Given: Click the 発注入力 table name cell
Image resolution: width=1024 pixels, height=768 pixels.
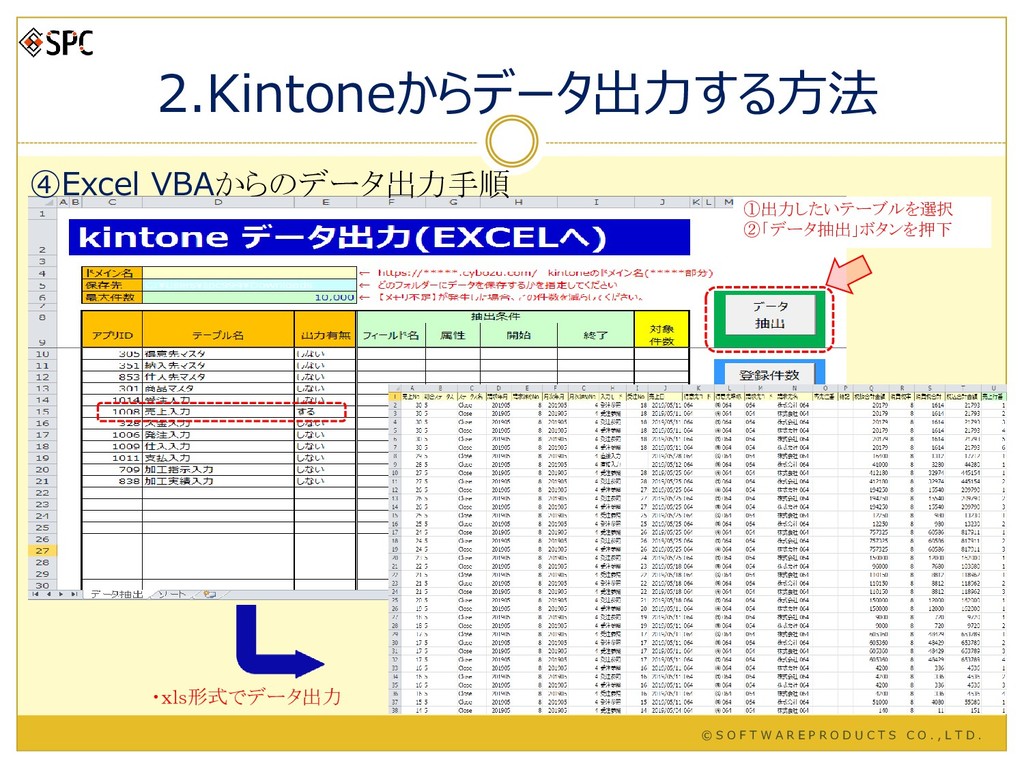Looking at the screenshot, I should (x=218, y=434).
